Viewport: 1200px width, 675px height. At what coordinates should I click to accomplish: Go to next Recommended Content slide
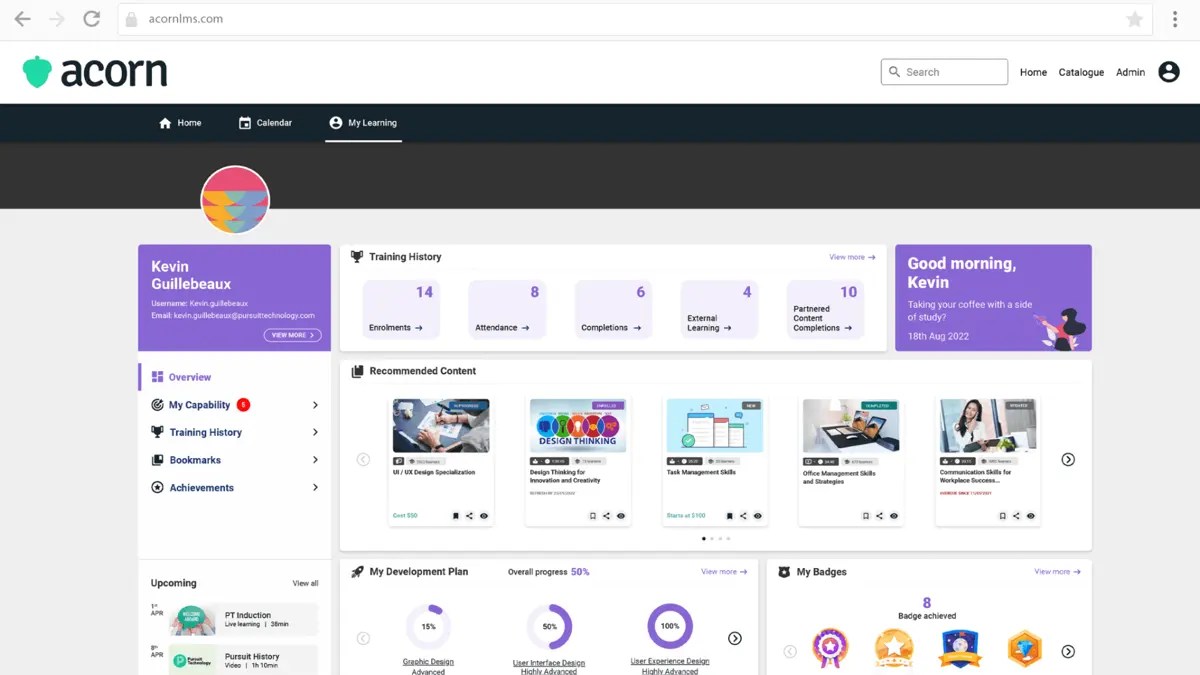click(x=1068, y=460)
